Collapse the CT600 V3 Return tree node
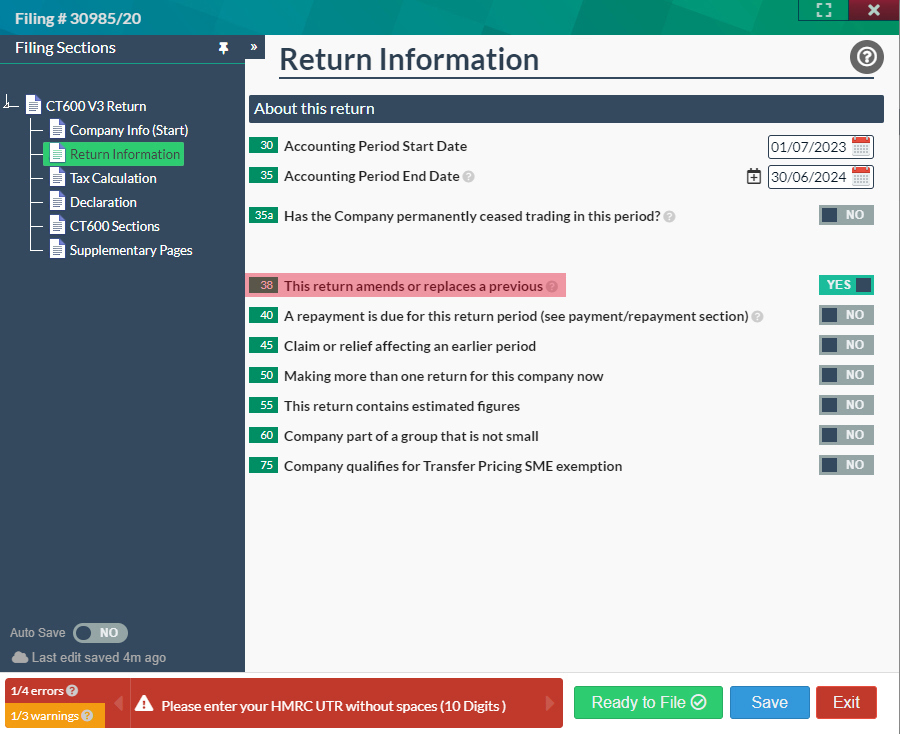Viewport: 900px width, 734px height. [9, 103]
